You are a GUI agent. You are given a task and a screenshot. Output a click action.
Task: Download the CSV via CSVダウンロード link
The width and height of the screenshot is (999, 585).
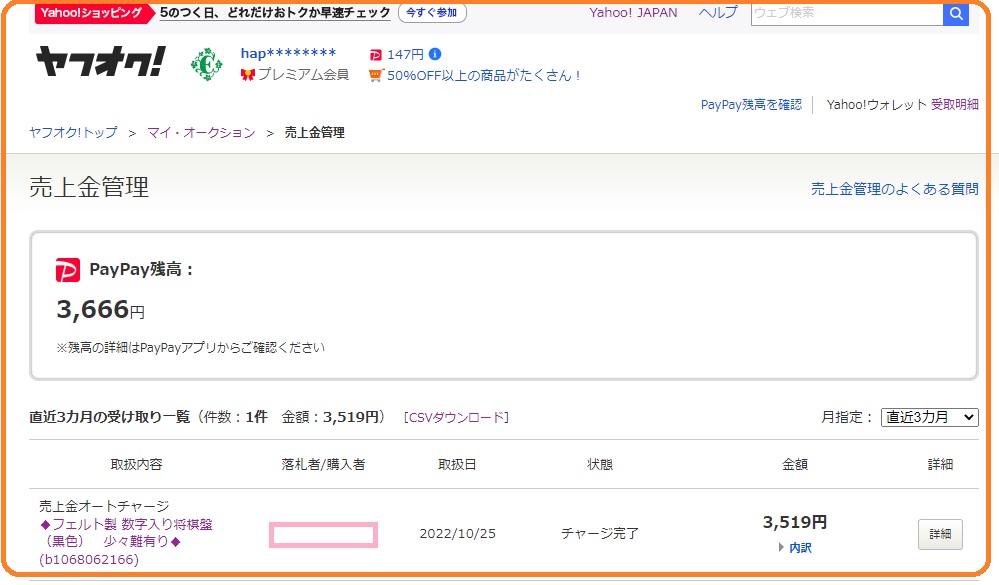coord(456,417)
